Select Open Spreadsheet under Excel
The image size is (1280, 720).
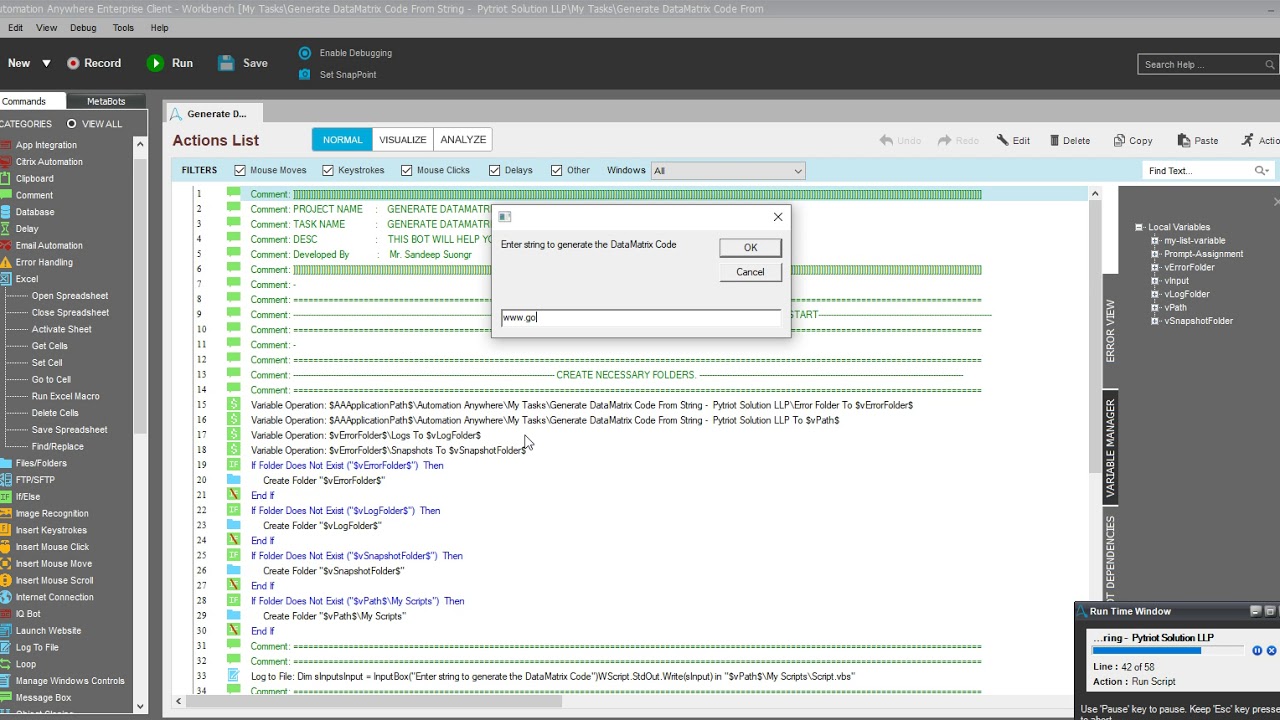pos(70,296)
